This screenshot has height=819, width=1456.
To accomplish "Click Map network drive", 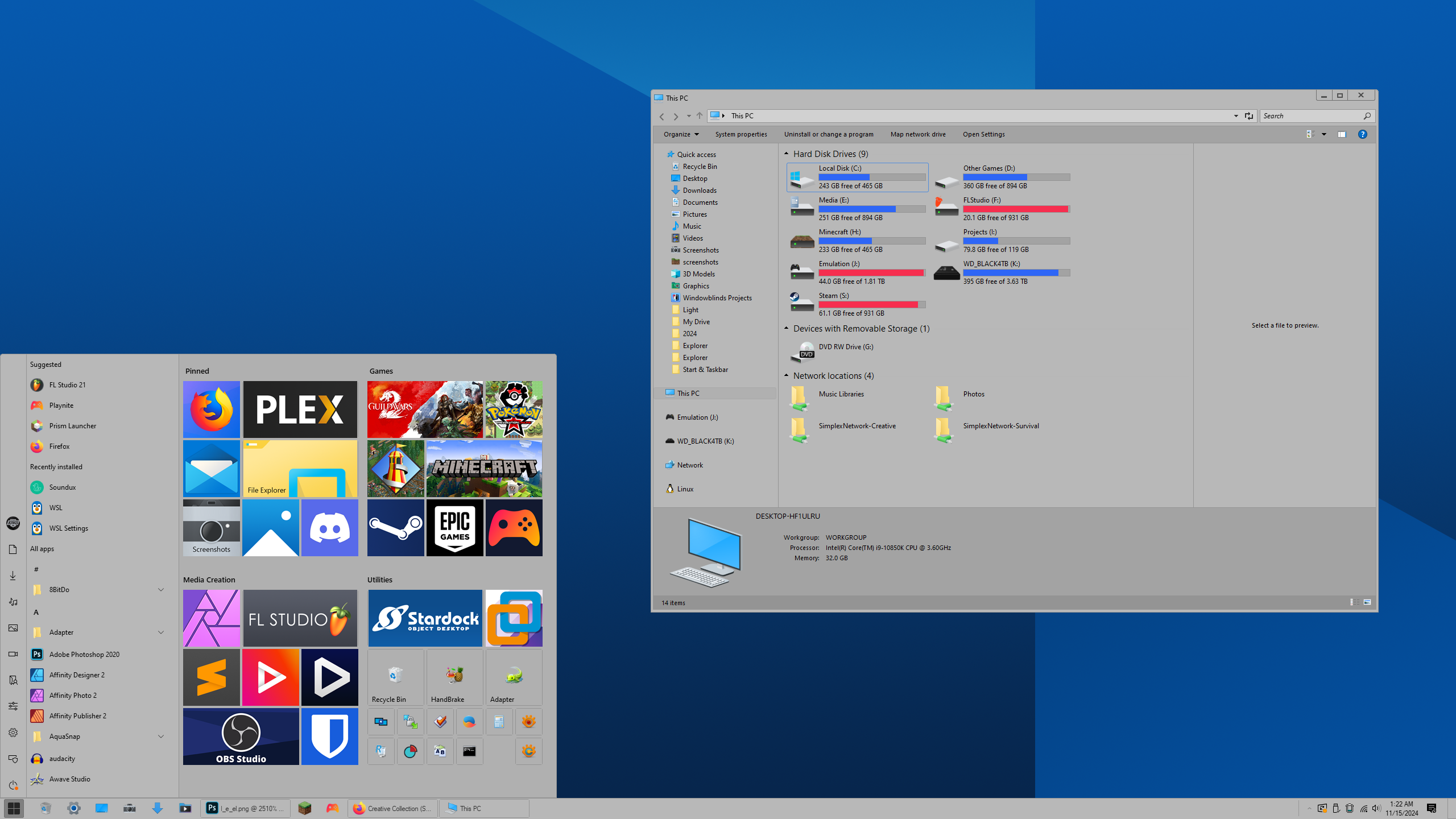I will coord(918,134).
